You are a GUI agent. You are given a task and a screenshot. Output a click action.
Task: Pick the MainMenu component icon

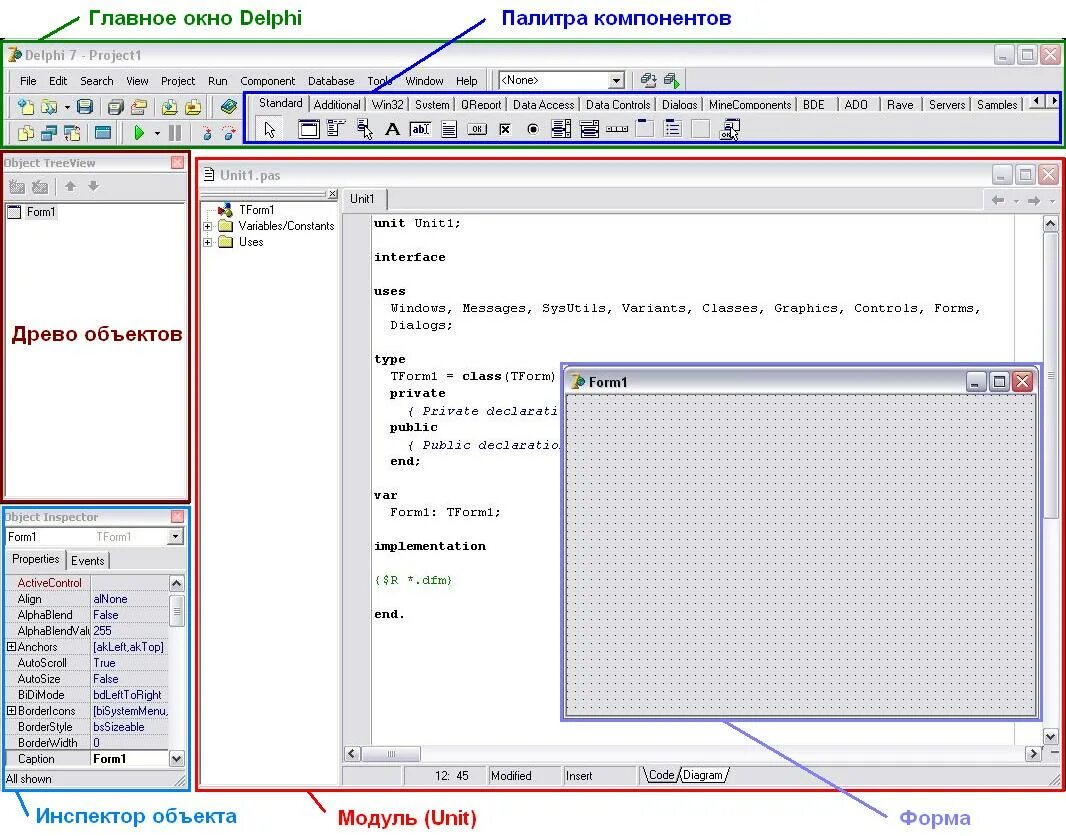[x=336, y=128]
